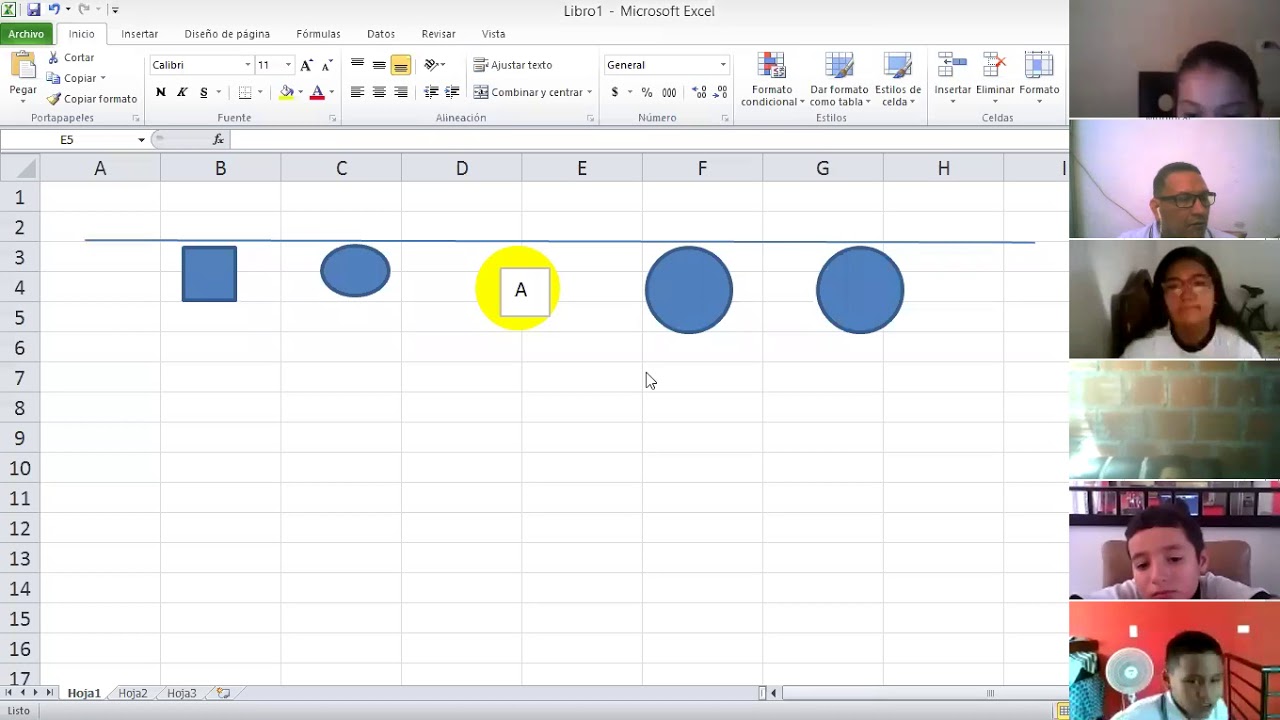Open the green Archivo button

click(x=26, y=34)
